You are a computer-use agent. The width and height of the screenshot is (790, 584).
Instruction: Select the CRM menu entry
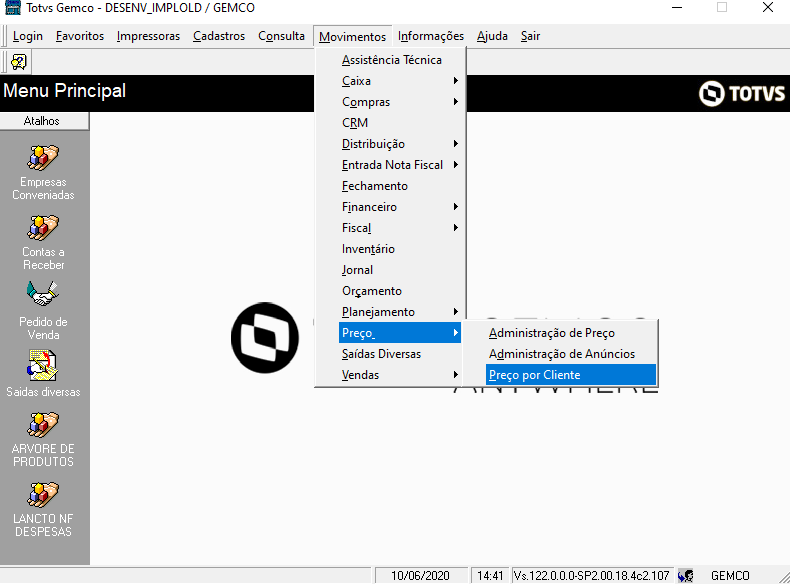(x=400, y=123)
